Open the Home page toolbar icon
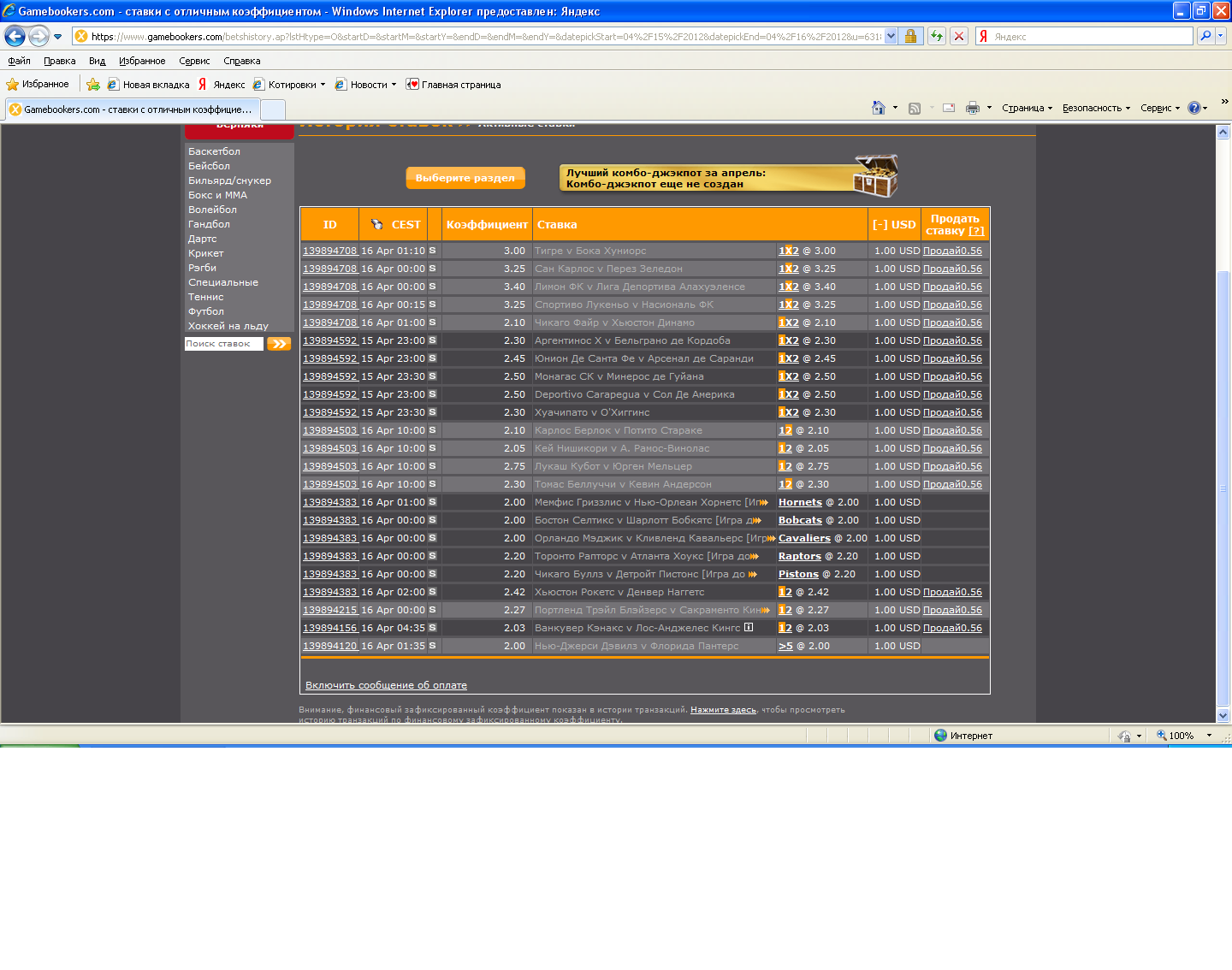This screenshot has height=970, width=1232. pos(878,108)
